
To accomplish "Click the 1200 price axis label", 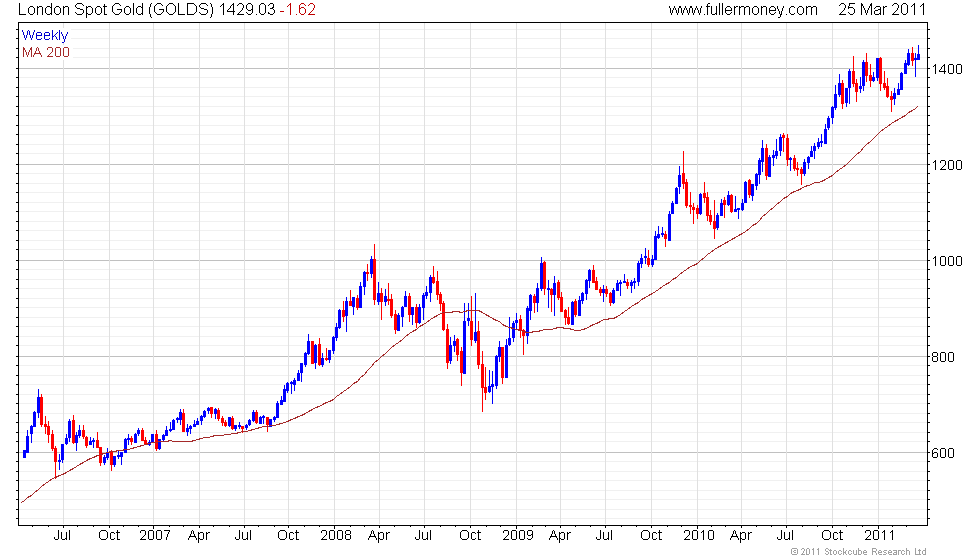I will coord(947,166).
